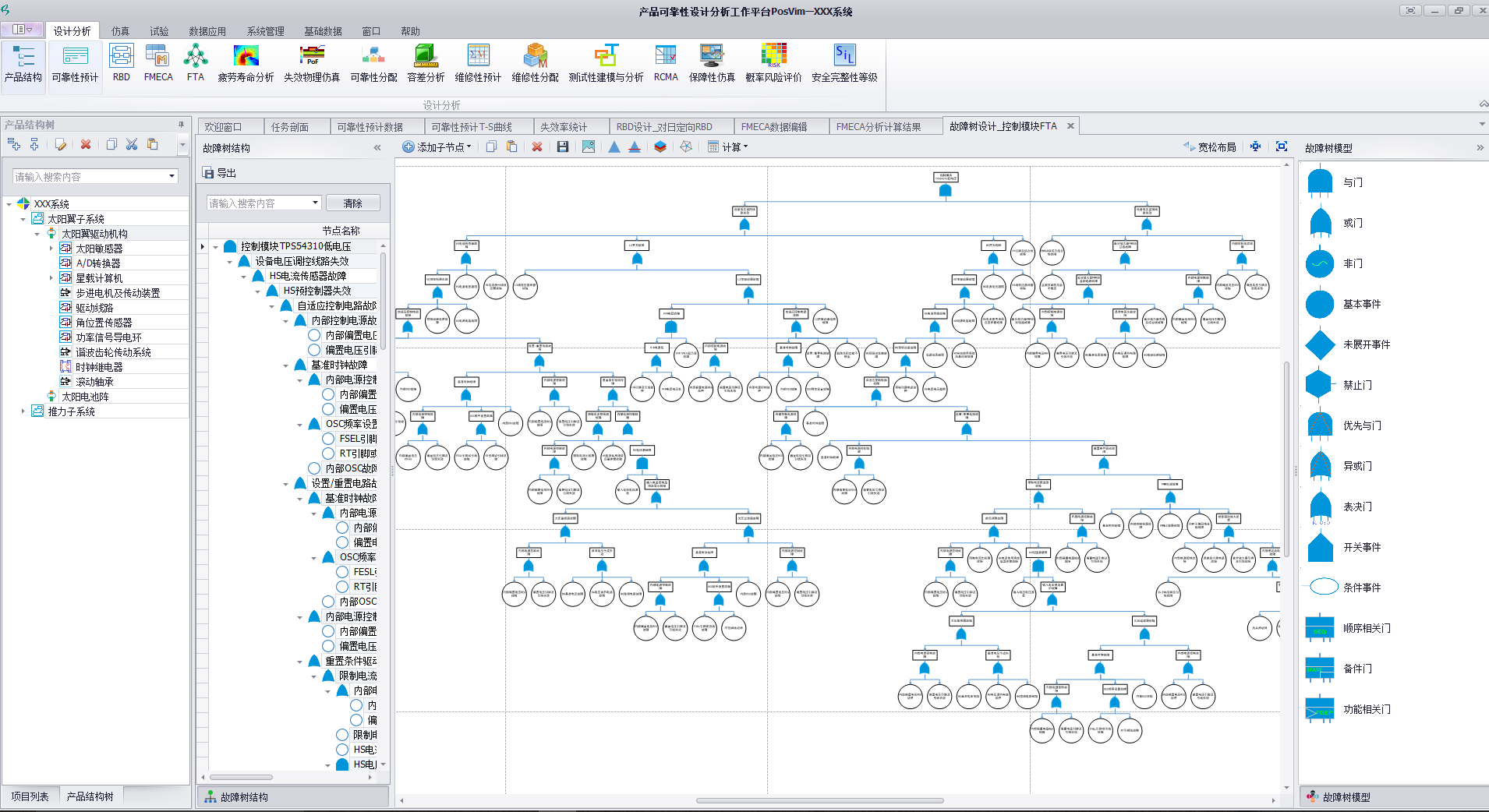Launch 保障性仿真 tool
Image resolution: width=1489 pixels, height=812 pixels.
click(x=712, y=64)
